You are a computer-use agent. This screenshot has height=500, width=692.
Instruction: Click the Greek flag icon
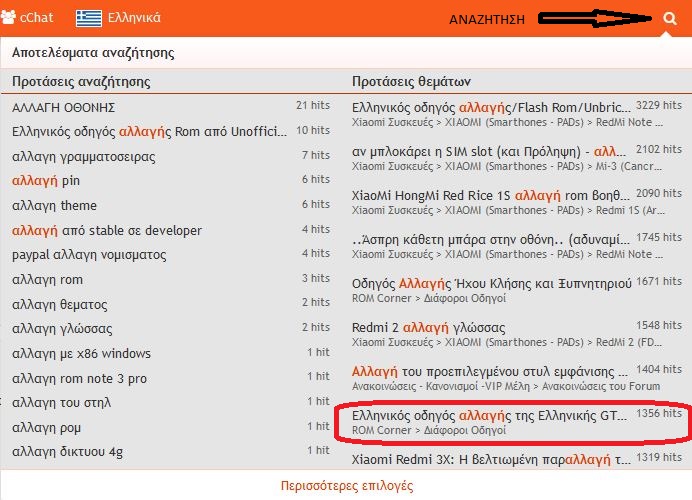tap(87, 18)
